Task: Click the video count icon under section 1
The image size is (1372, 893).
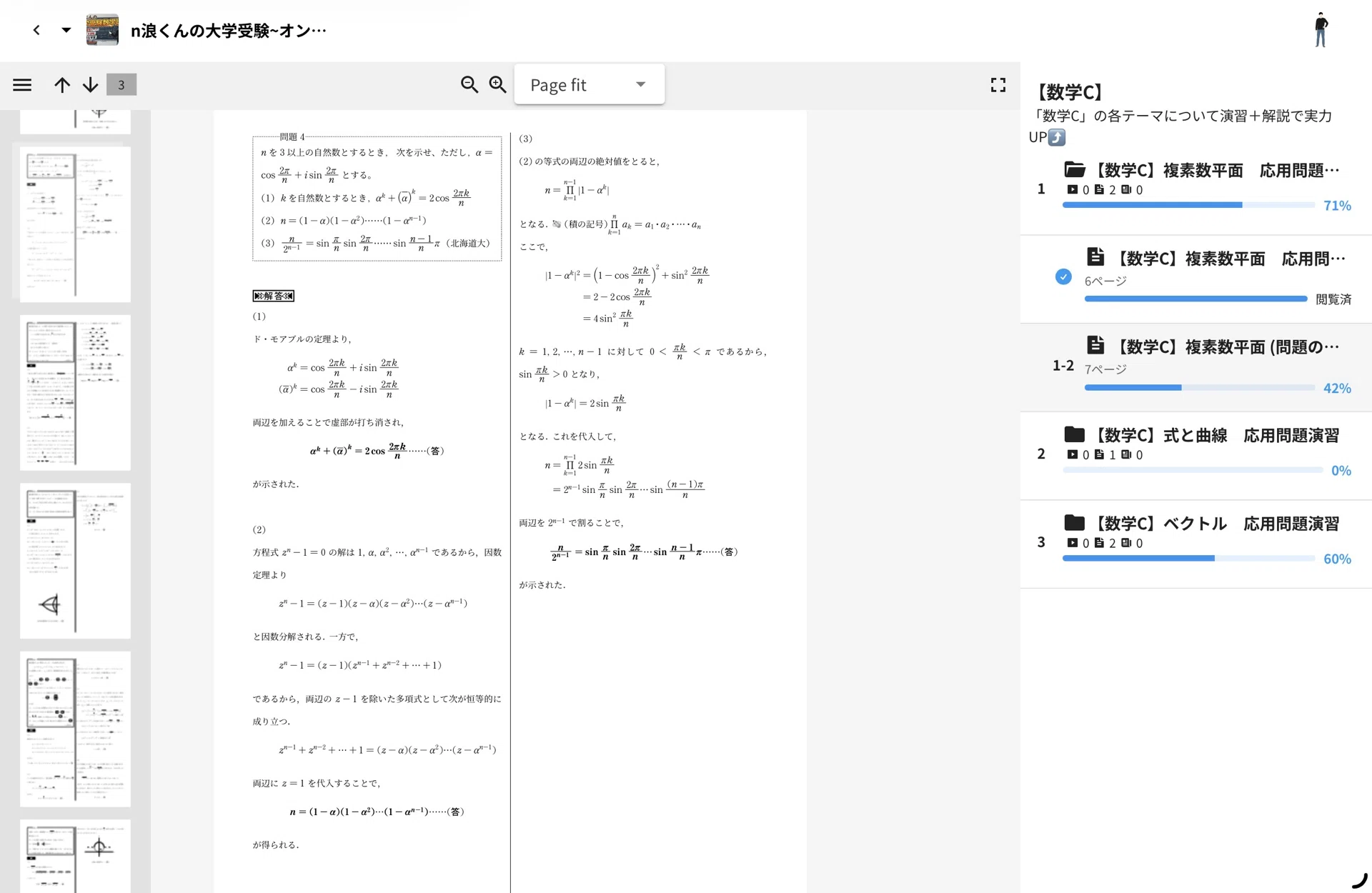Action: pos(1072,189)
